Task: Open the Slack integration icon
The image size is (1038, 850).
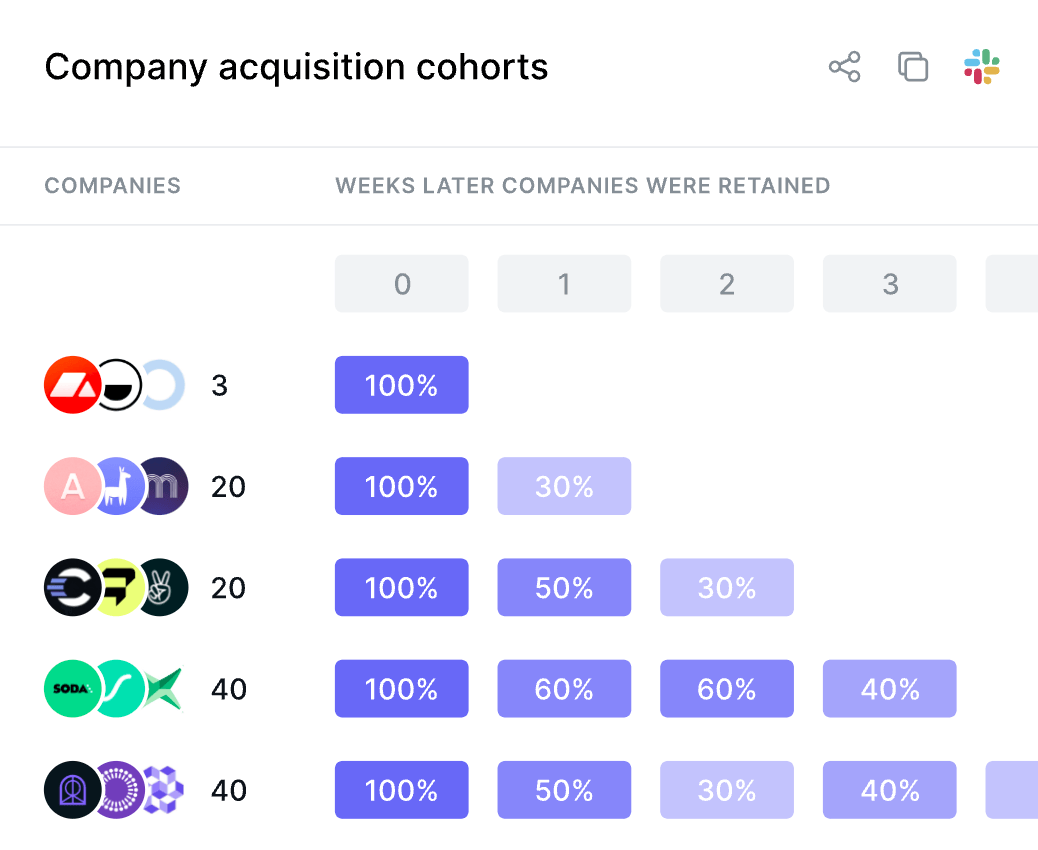Action: point(981,67)
